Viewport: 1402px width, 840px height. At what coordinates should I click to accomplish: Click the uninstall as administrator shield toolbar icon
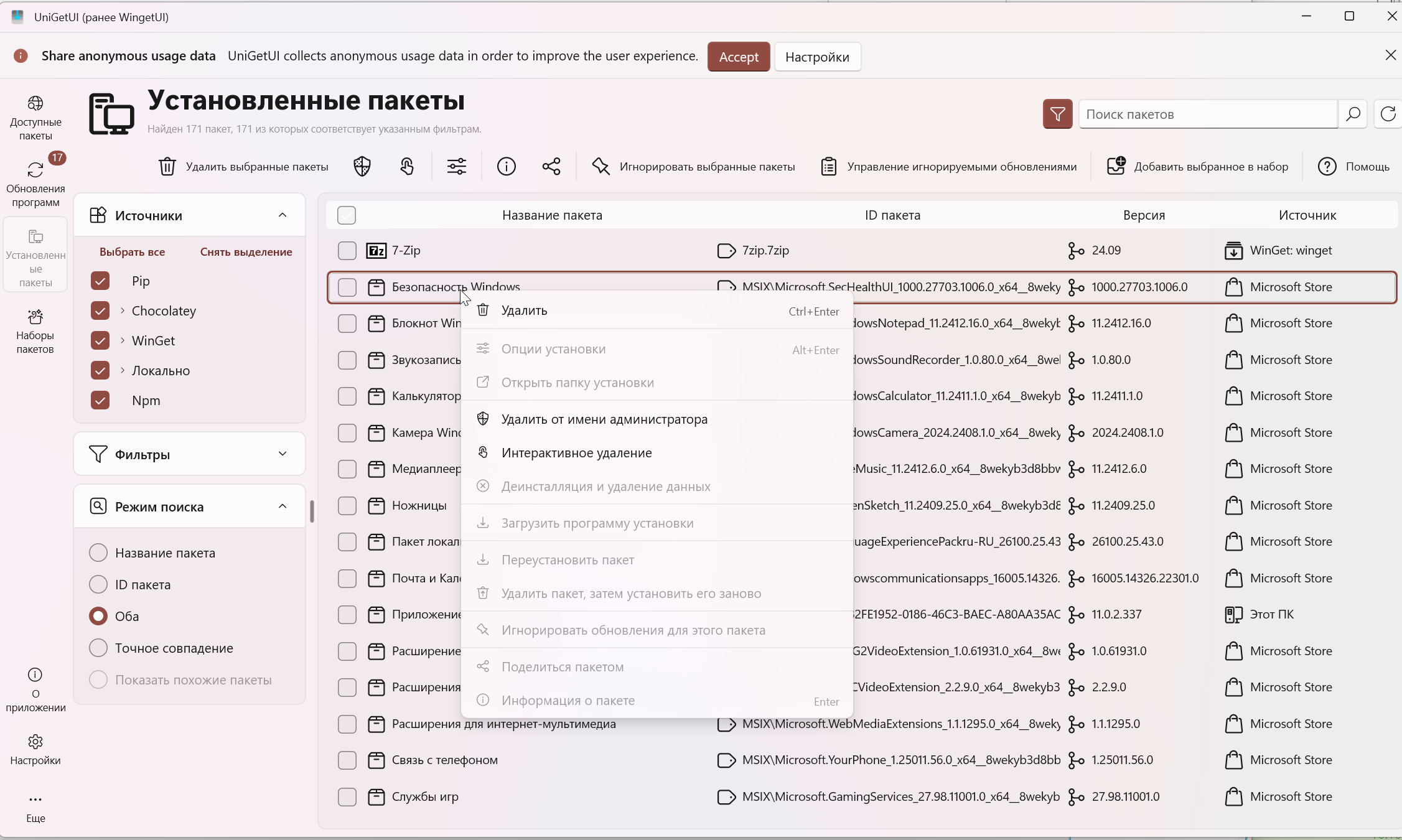(x=362, y=166)
